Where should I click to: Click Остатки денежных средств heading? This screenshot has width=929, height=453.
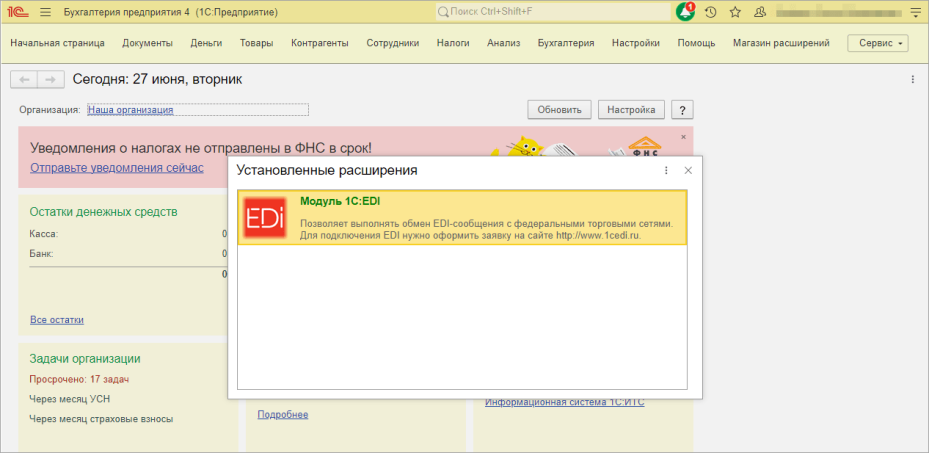coord(104,212)
